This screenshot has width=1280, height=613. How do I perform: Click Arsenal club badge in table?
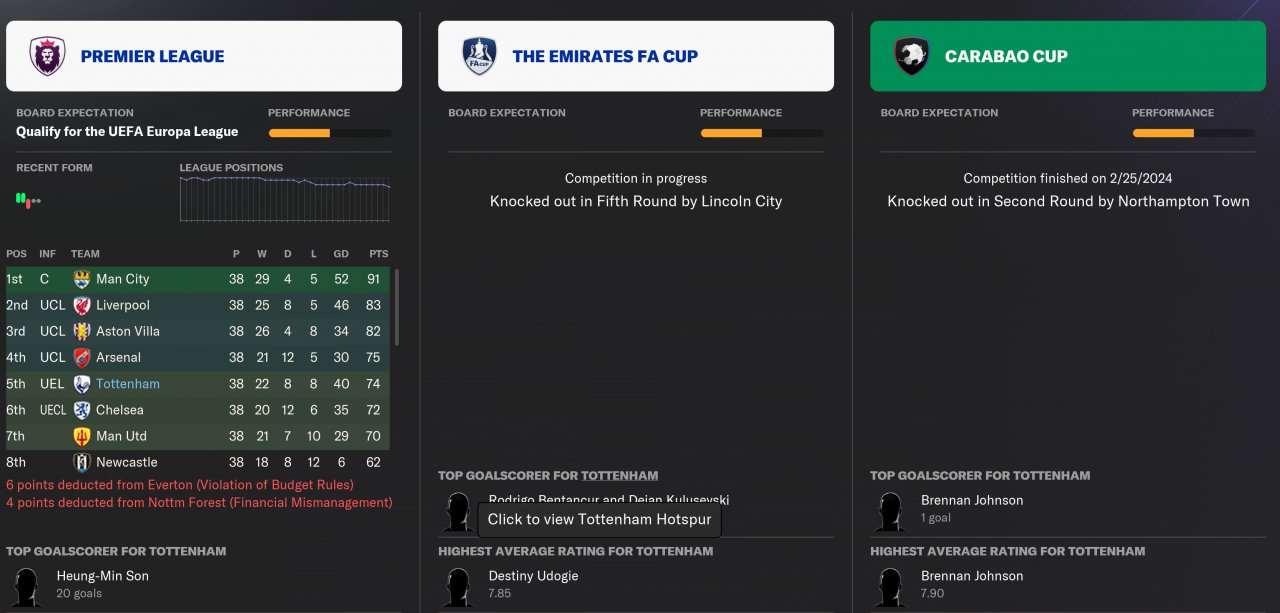coord(82,358)
